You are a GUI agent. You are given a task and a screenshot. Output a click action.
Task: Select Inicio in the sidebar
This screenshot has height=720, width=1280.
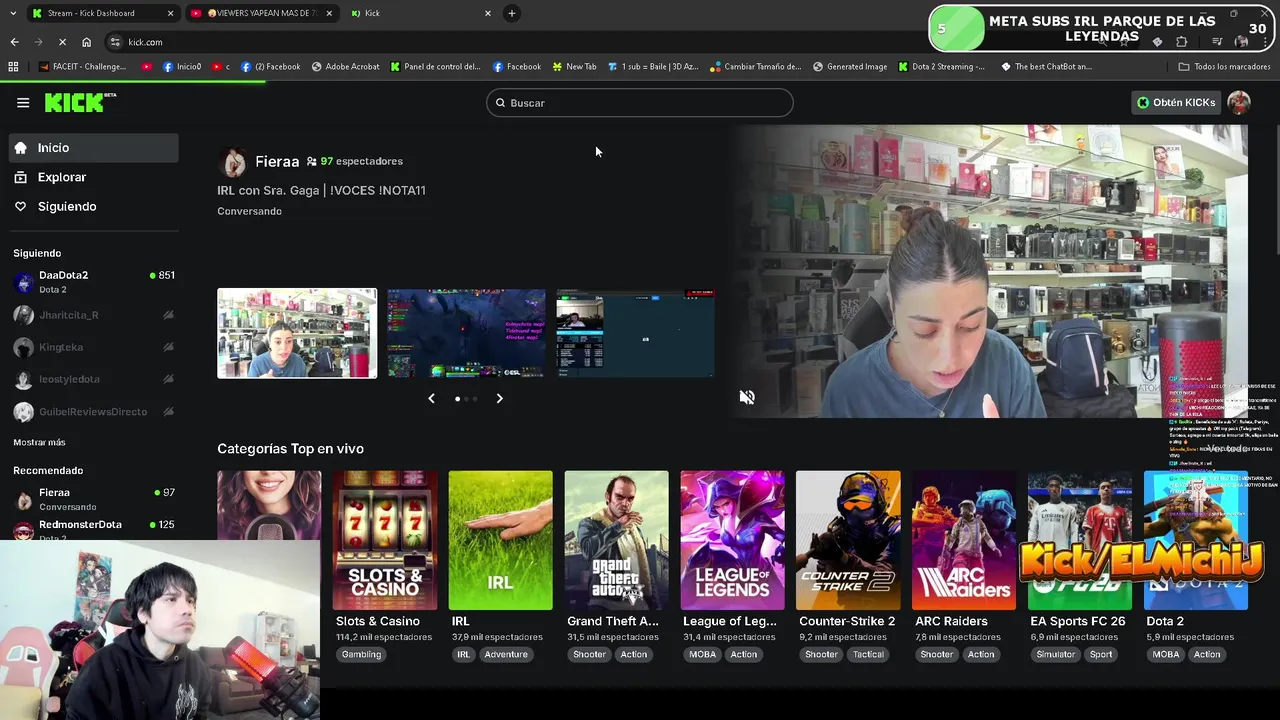[x=94, y=148]
